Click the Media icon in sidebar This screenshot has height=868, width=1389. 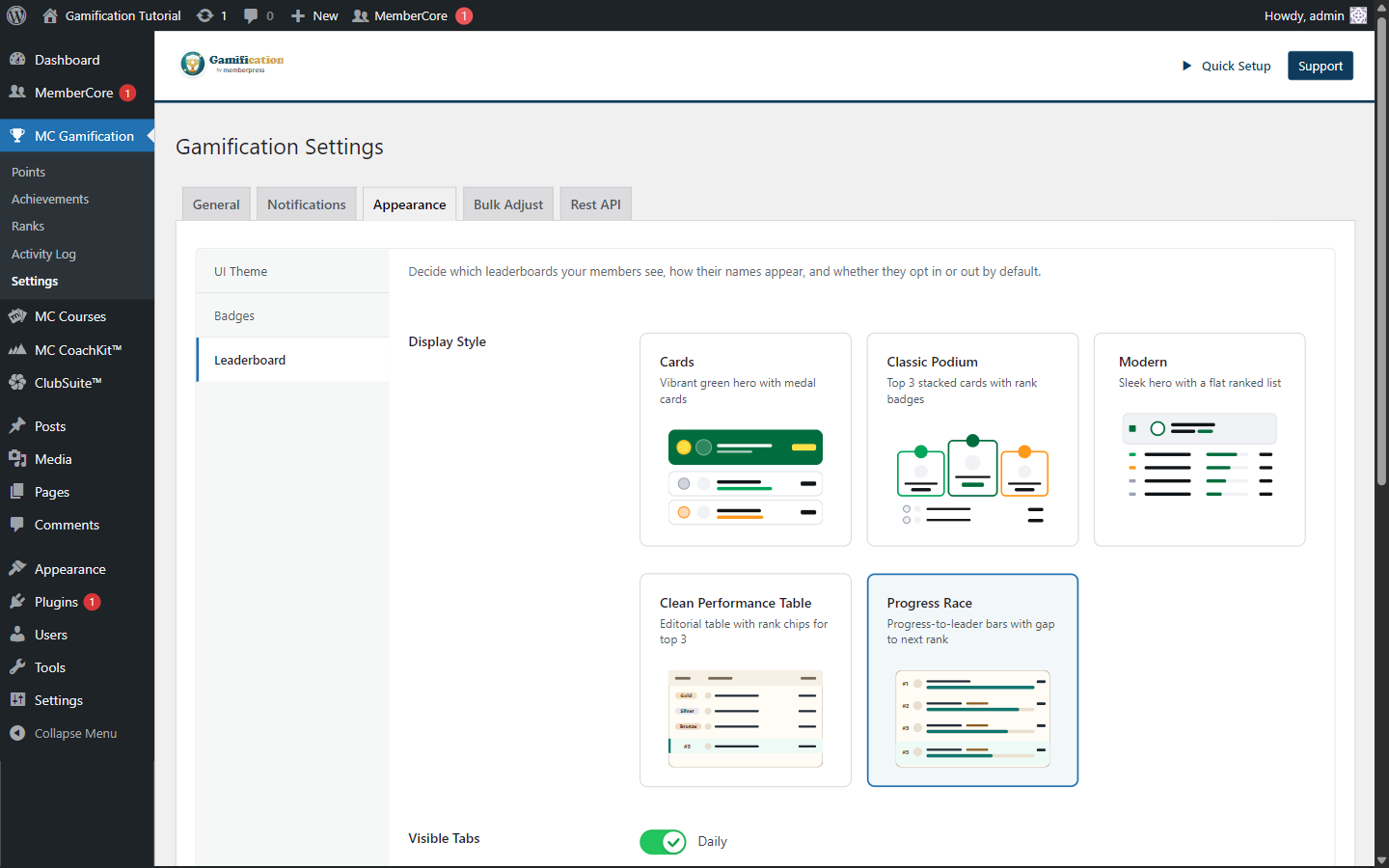(17, 458)
